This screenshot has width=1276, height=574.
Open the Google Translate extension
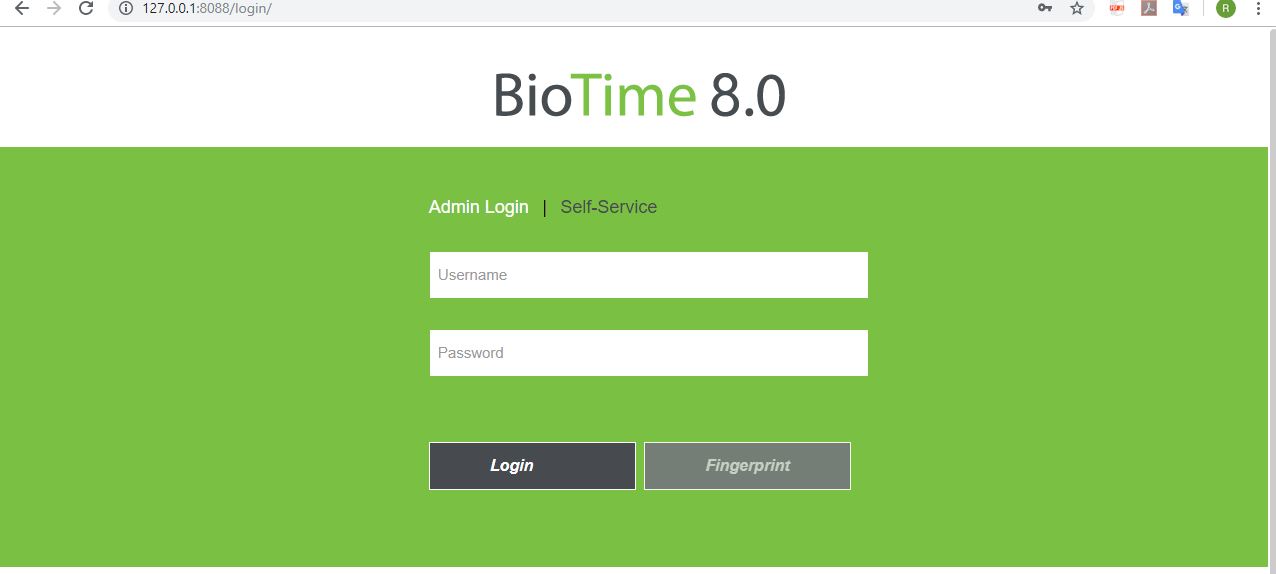coord(1180,8)
